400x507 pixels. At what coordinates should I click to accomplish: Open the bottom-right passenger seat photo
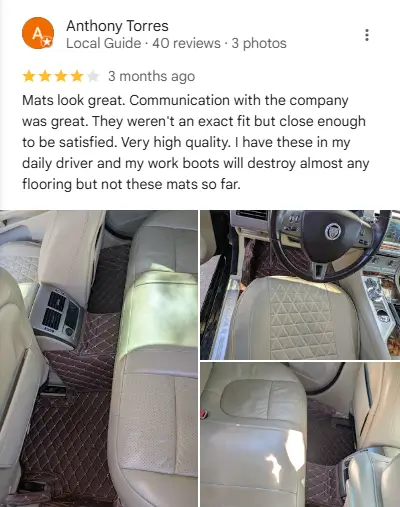click(300, 435)
